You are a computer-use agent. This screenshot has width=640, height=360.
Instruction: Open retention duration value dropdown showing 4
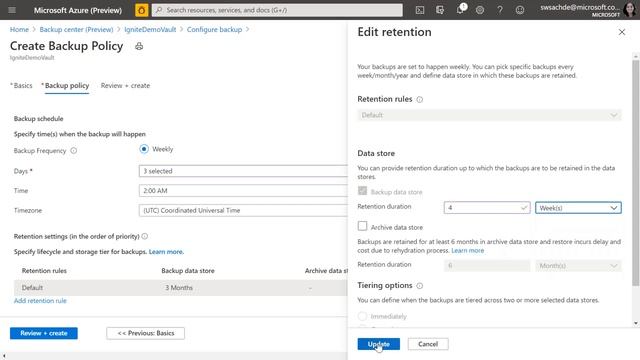point(487,208)
